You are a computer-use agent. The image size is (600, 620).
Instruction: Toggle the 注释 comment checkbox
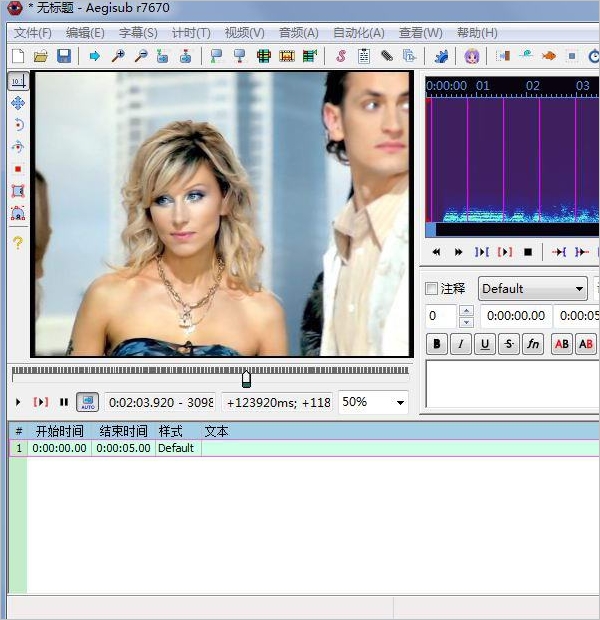click(x=432, y=288)
